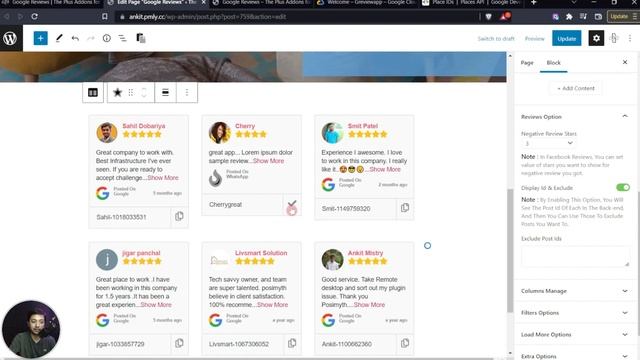Click the block parent column icon
Image resolution: width=640 pixels, height=360 pixels.
click(x=93, y=93)
